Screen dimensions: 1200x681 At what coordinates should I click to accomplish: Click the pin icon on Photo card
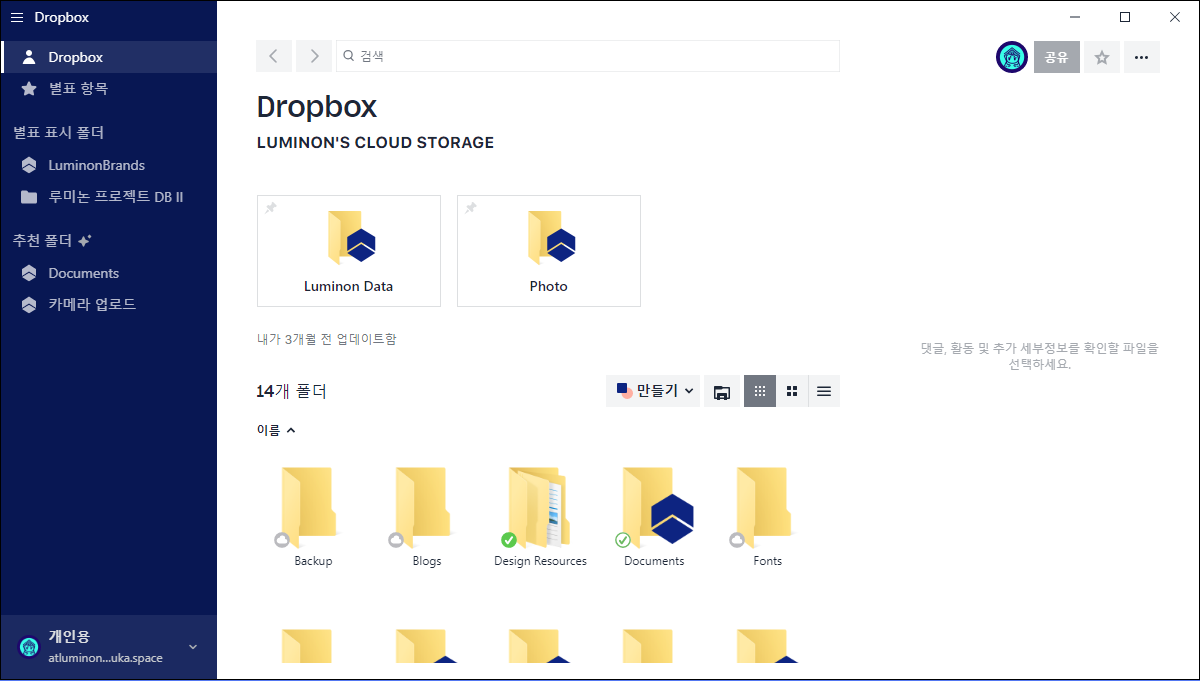click(x=470, y=208)
